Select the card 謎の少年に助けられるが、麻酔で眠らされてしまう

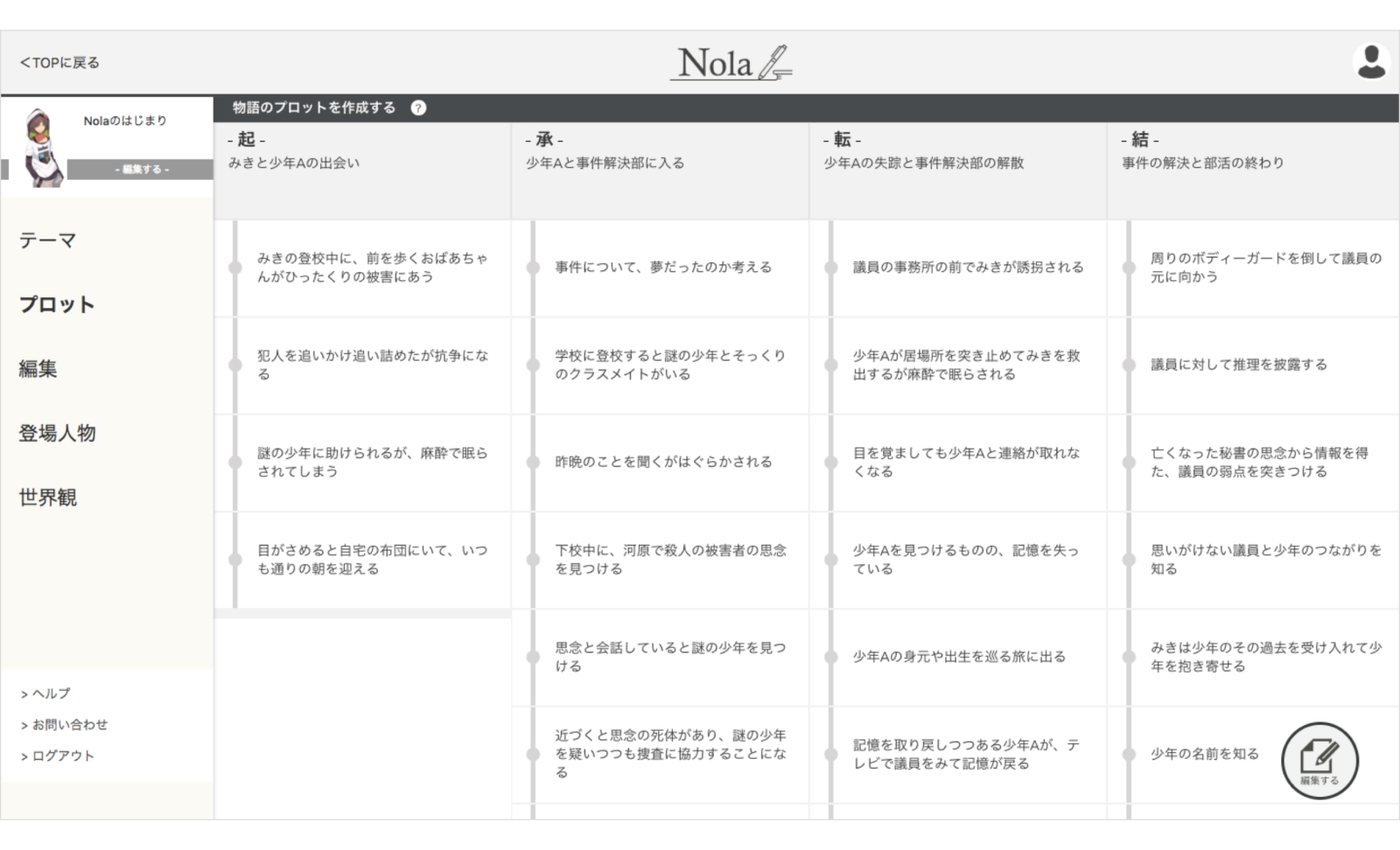point(363,462)
